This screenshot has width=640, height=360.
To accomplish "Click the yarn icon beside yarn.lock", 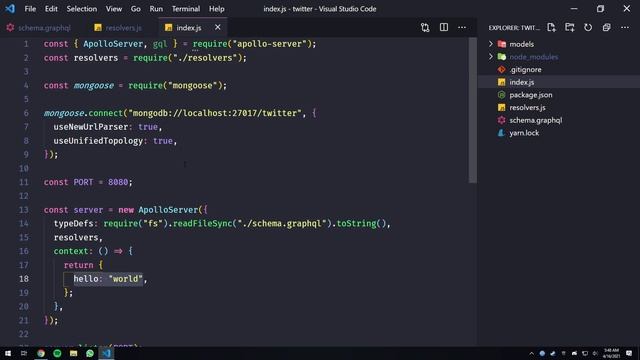I will click(502, 133).
